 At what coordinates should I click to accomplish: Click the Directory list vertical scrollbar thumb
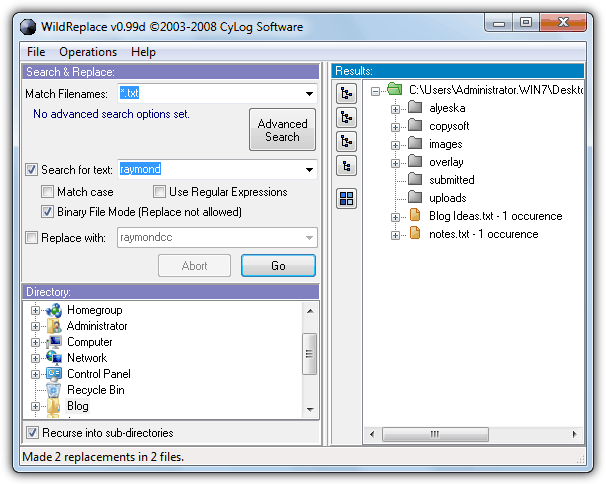click(309, 354)
